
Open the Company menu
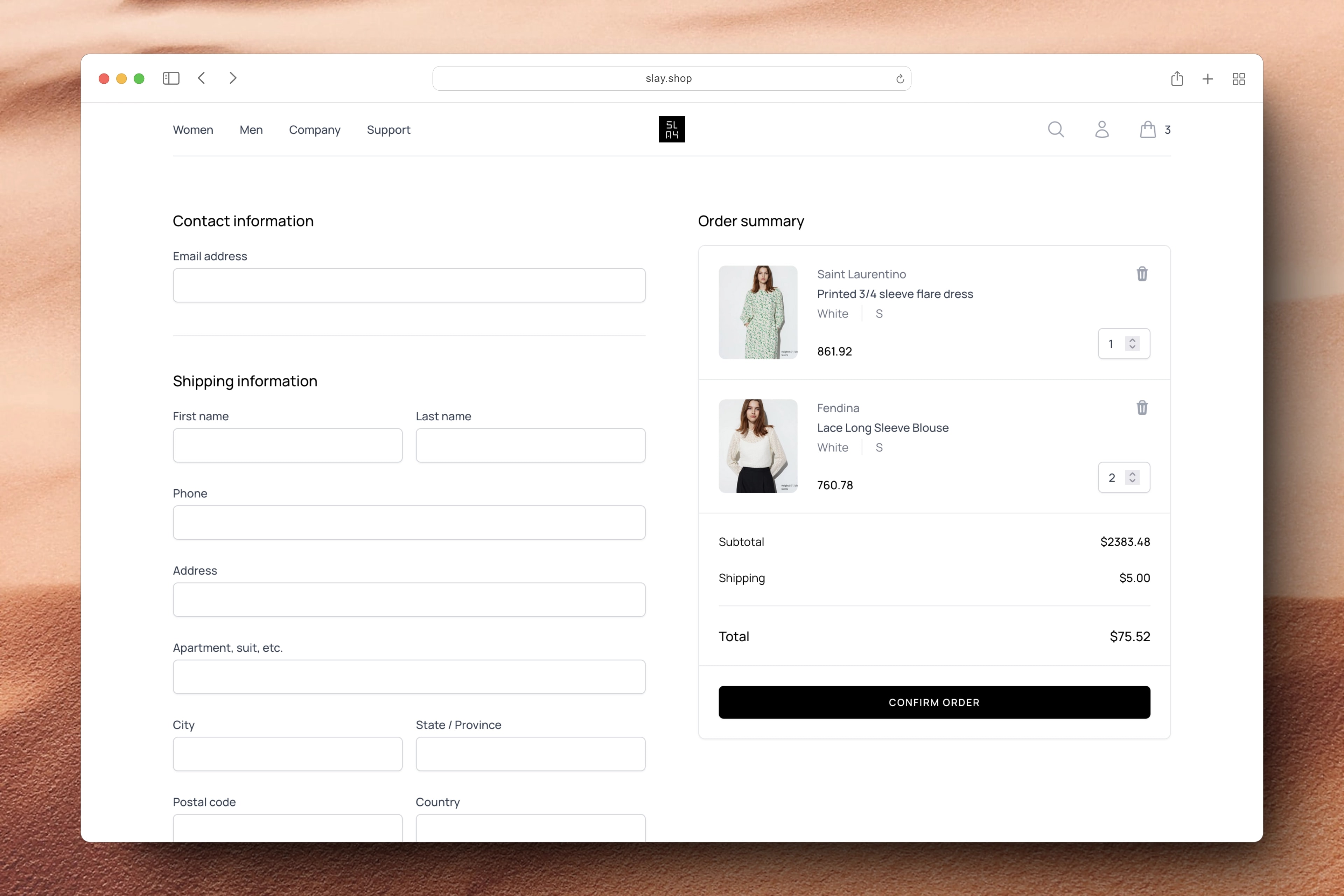[314, 130]
